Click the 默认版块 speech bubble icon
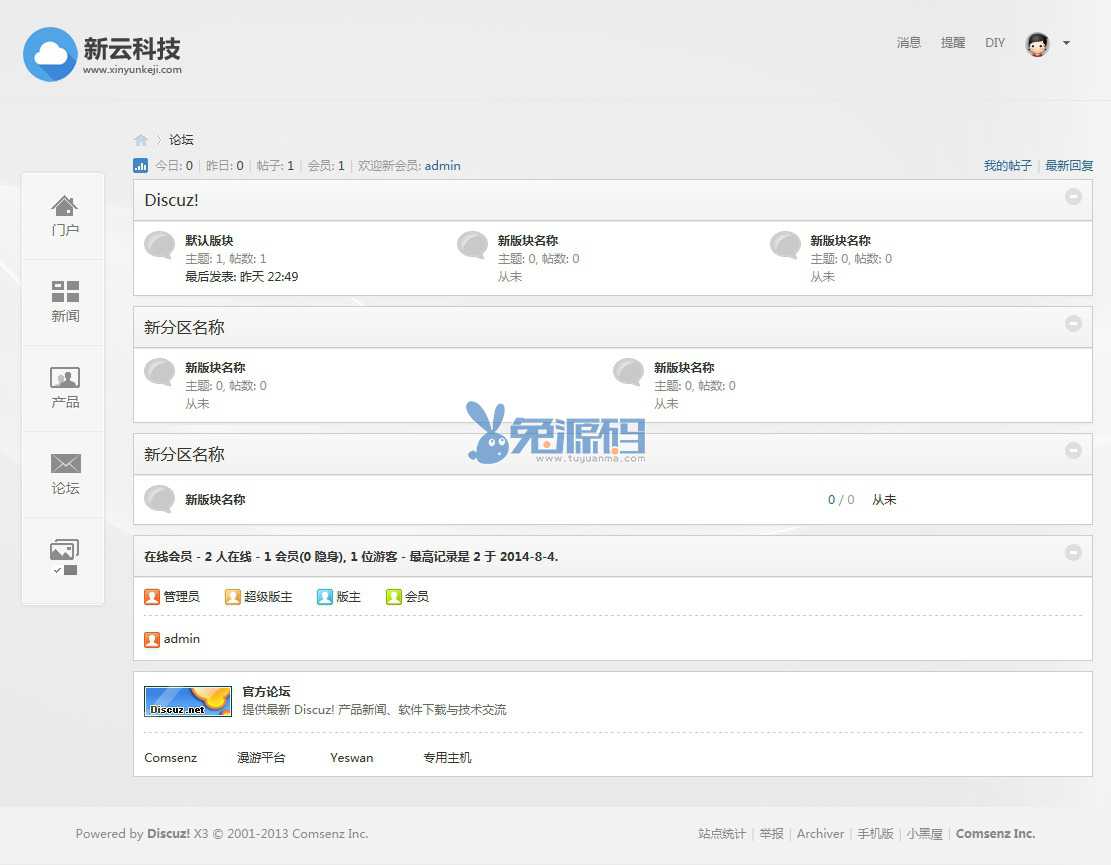Screen dimensions: 1111x865 (159, 245)
